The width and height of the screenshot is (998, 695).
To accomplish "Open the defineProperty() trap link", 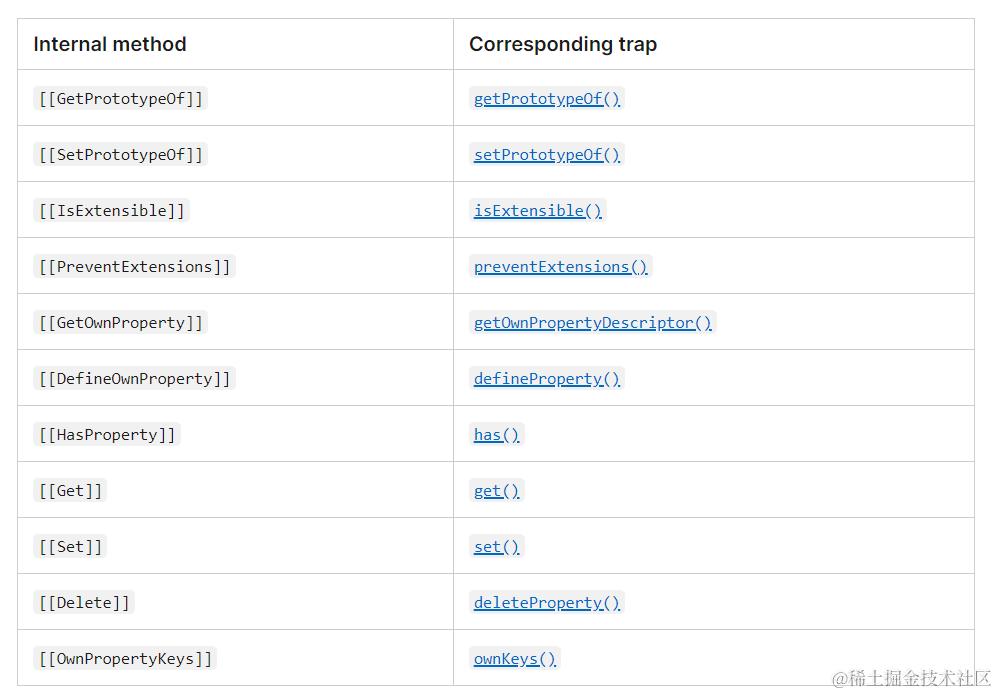I will click(x=546, y=379).
